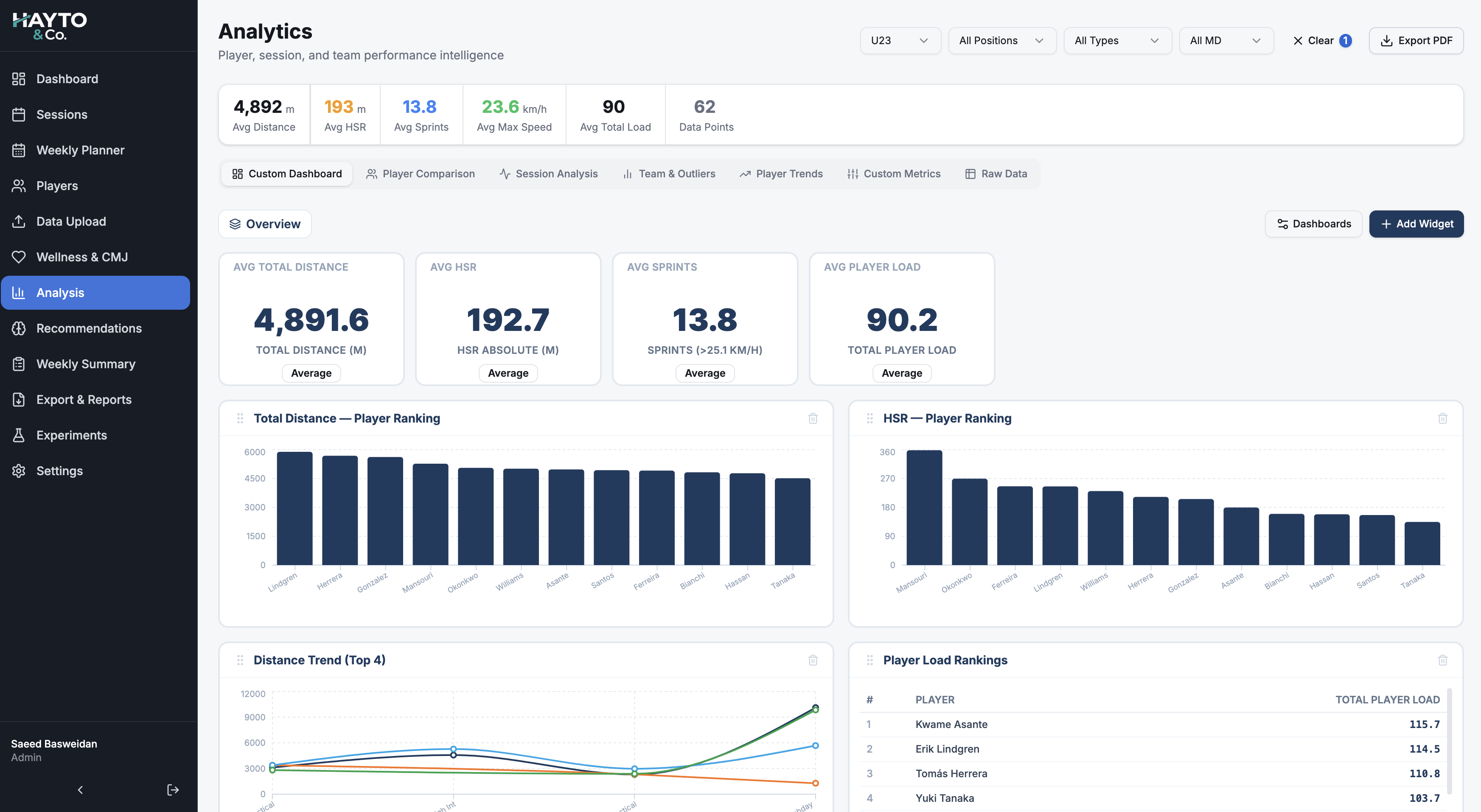Click the Experiments flask icon in sidebar
The image size is (1481, 812).
pos(19,435)
